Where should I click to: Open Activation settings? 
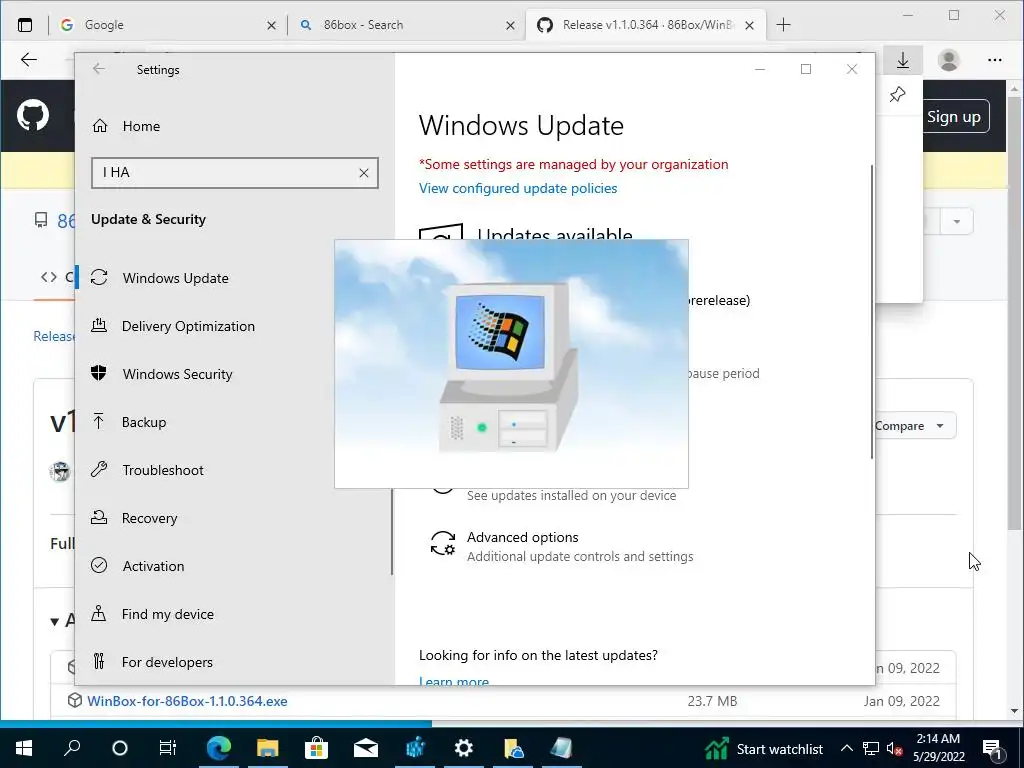coord(153,566)
